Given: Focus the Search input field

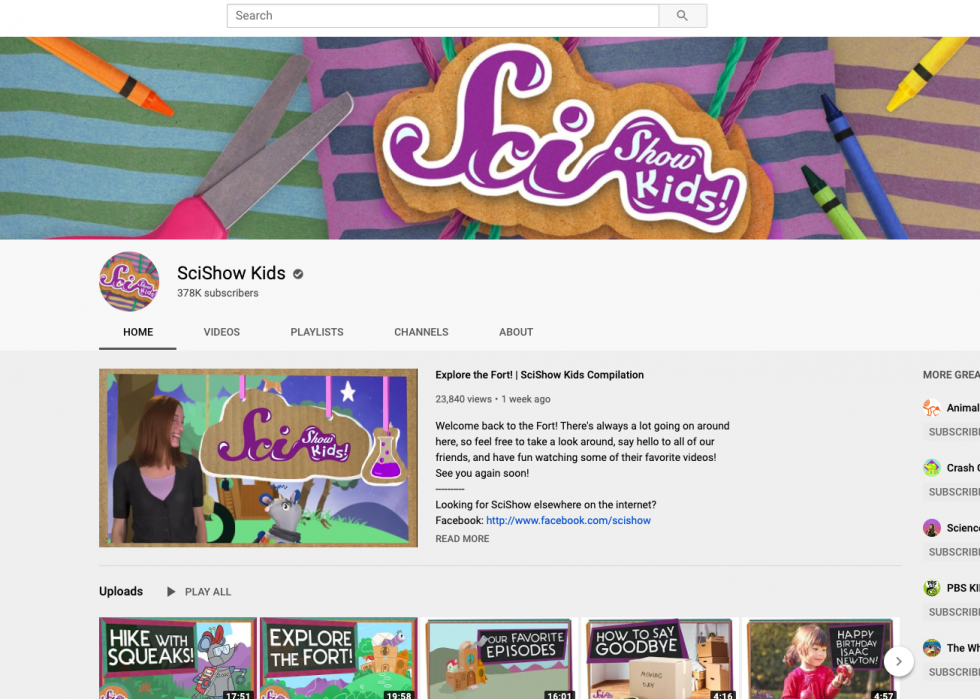Looking at the screenshot, I should [x=442, y=16].
